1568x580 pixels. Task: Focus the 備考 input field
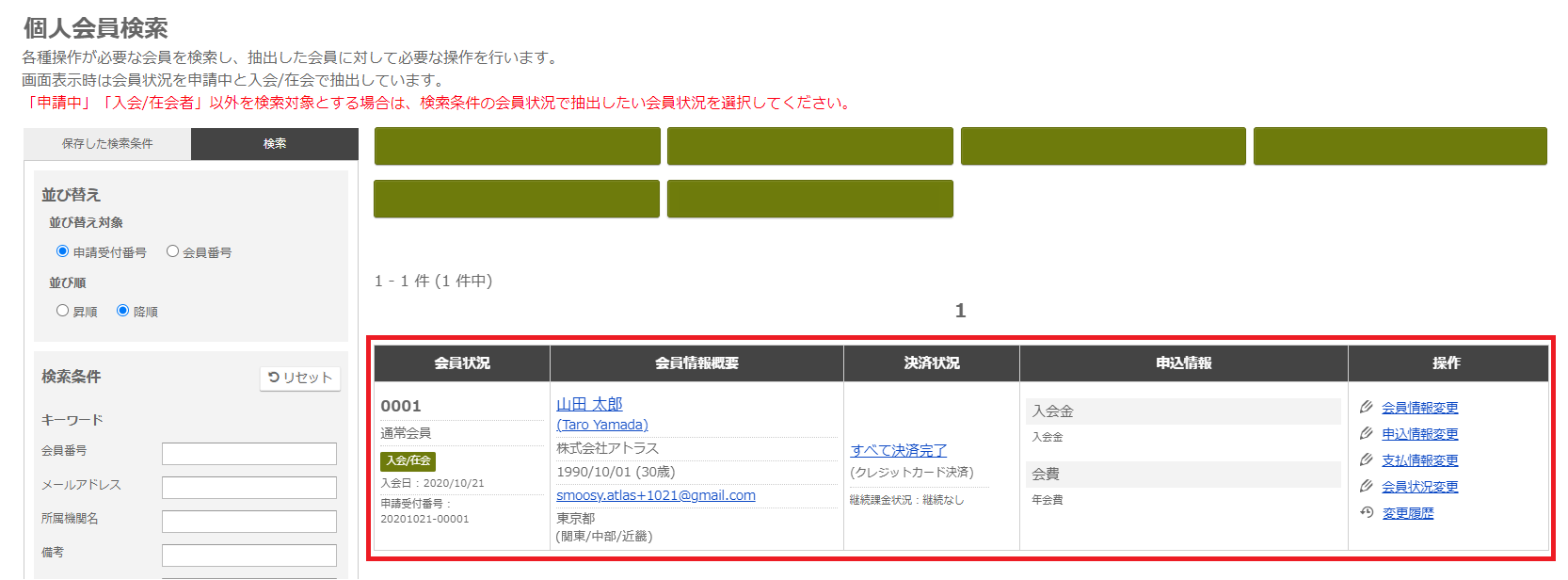[x=249, y=556]
